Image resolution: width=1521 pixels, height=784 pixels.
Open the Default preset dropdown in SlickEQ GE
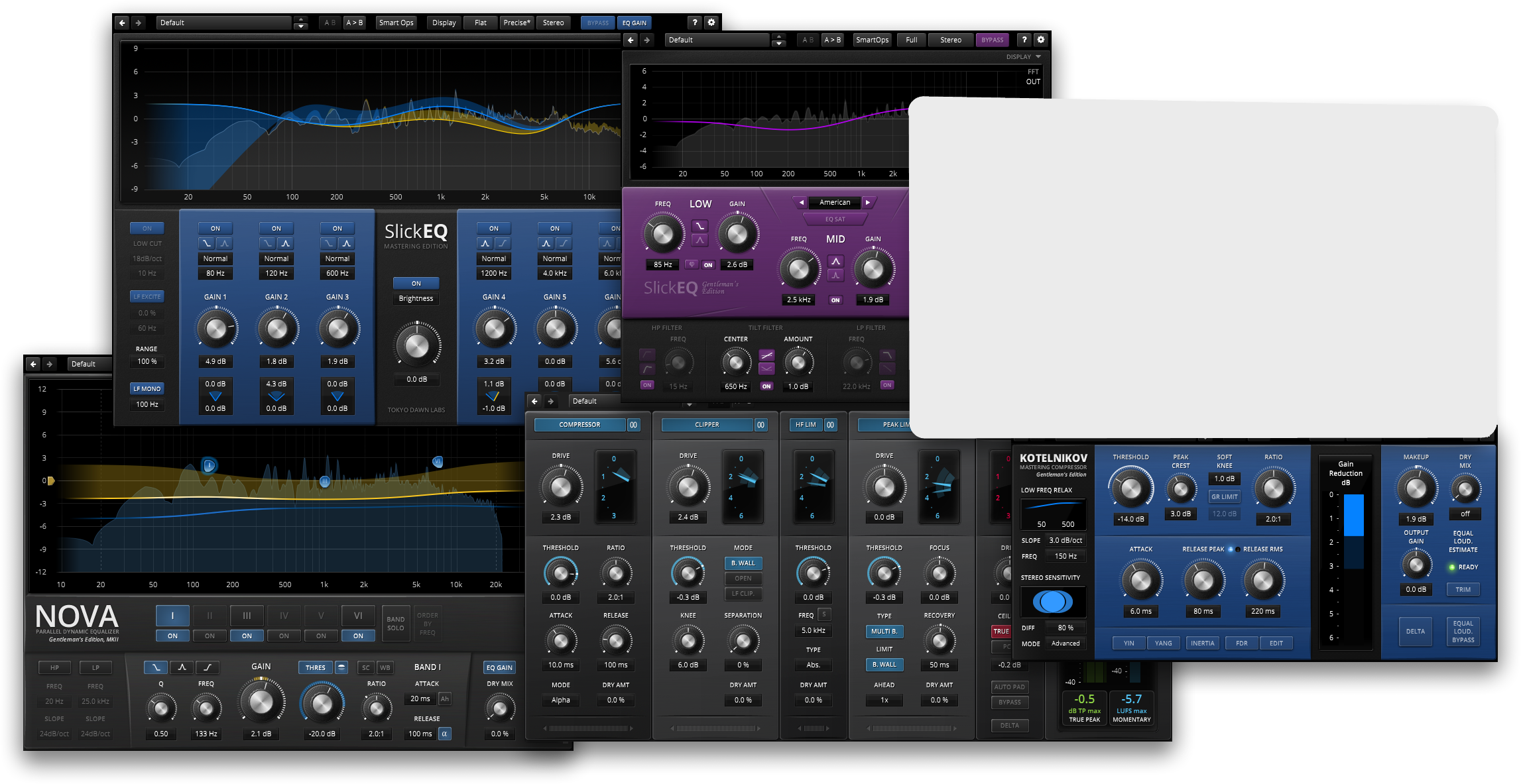(718, 40)
